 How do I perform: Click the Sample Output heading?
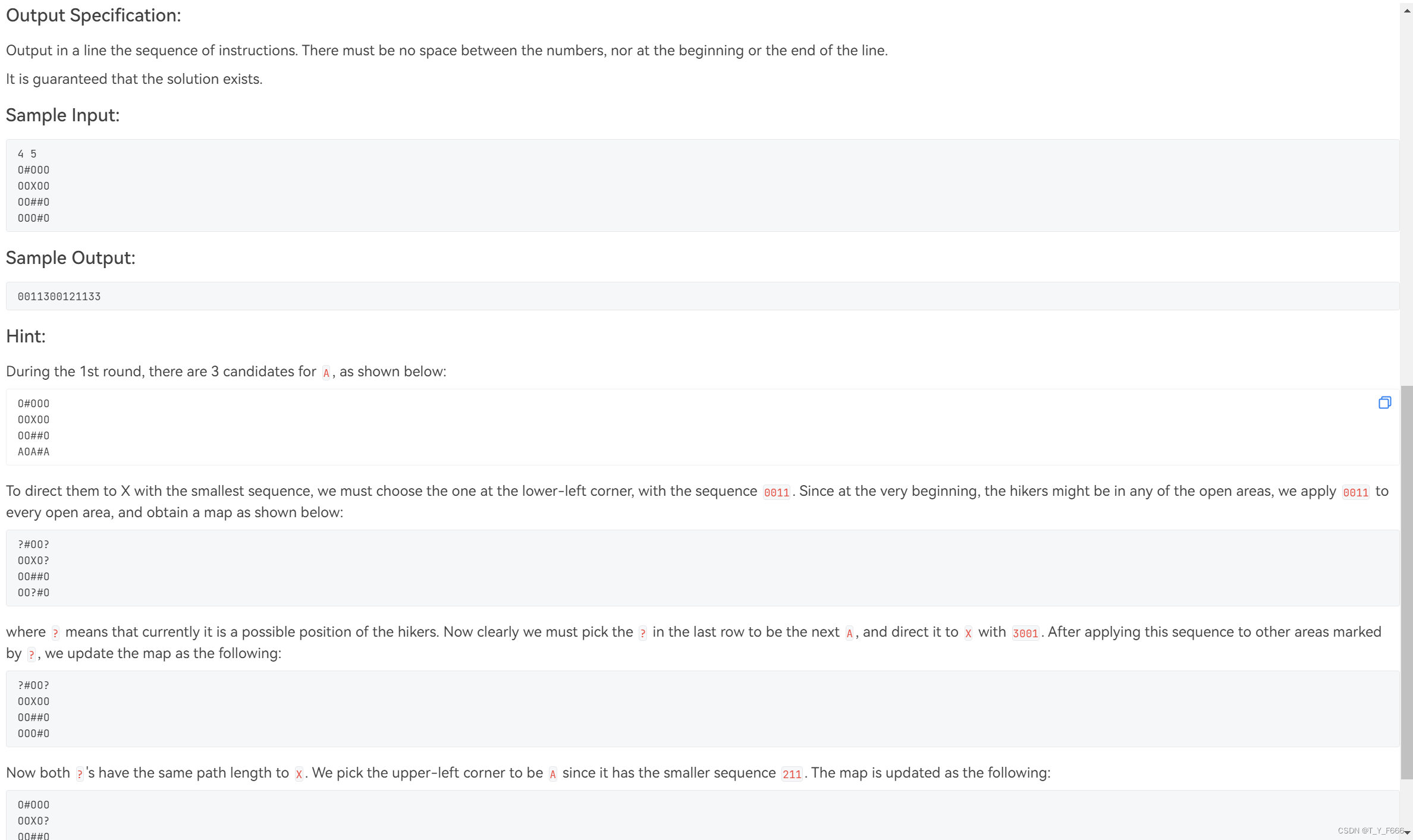point(70,258)
